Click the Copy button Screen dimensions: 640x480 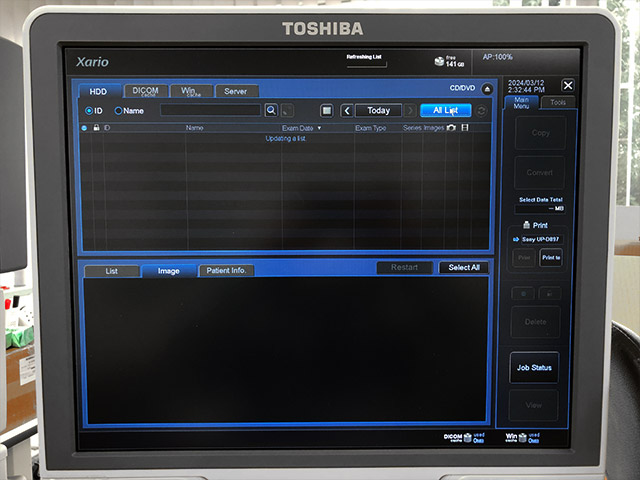click(x=540, y=133)
